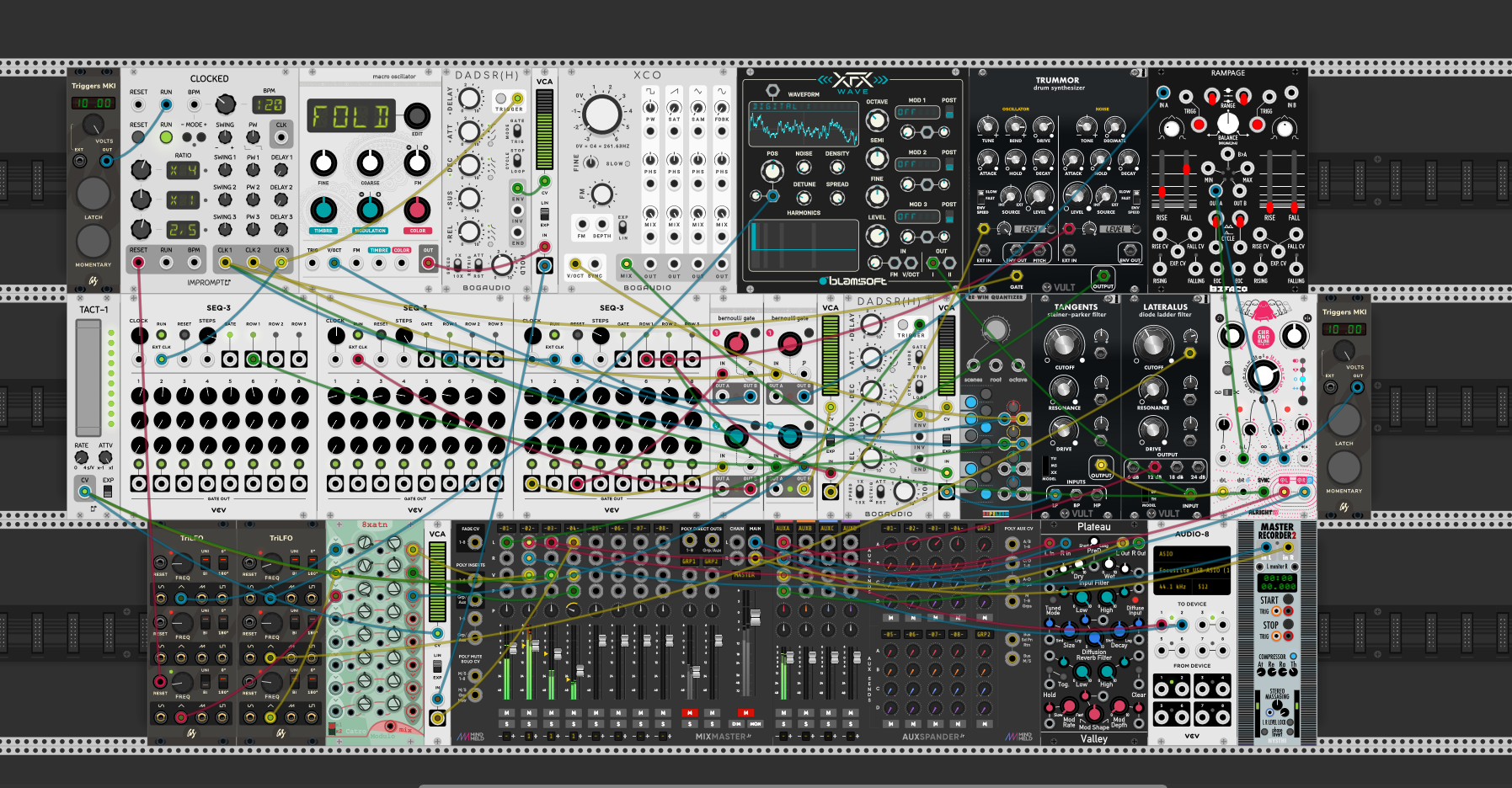Click the Master Recorder 2 STOP button

pos(1288,625)
